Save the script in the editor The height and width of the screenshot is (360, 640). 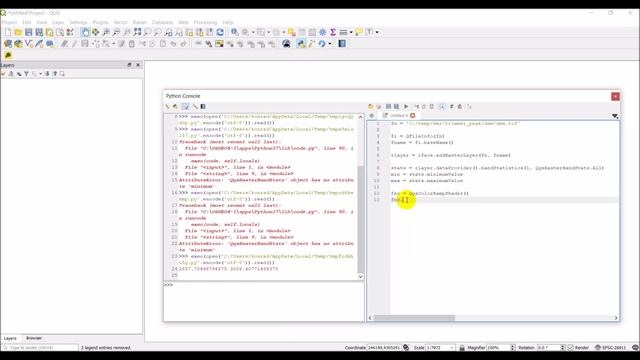388,107
